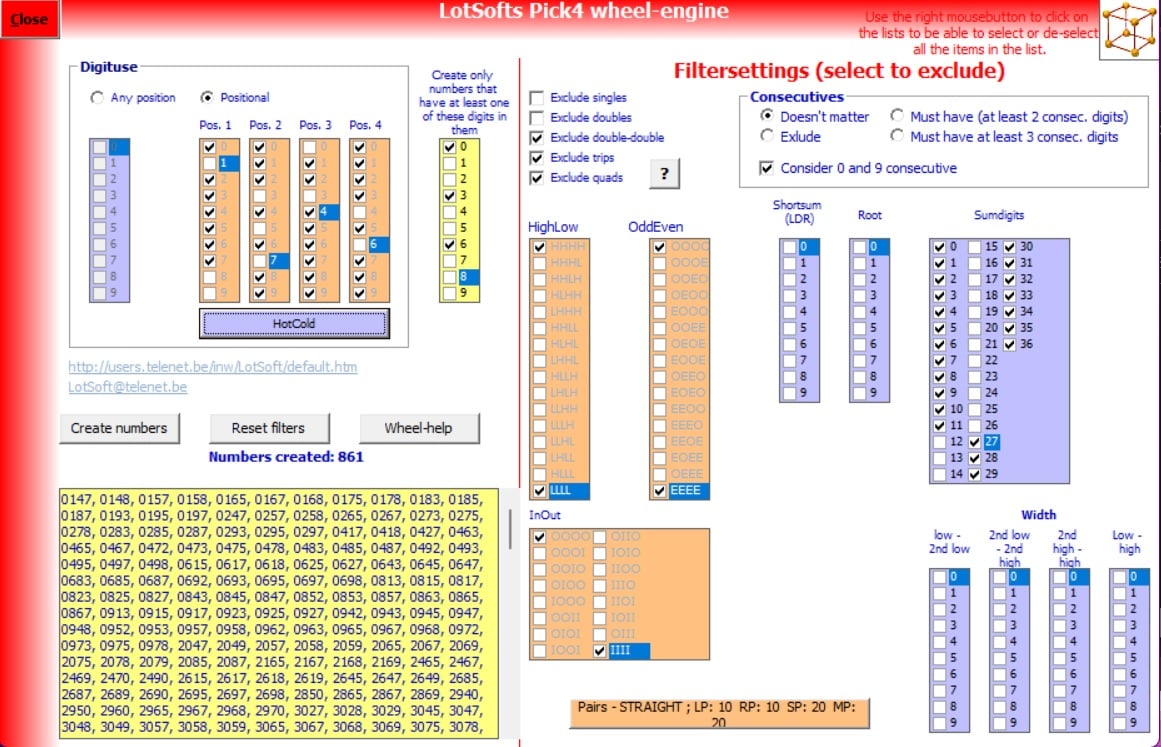Screen dimensions: 1161x747
Task: Uncheck Exclude trips
Action: tap(537, 158)
